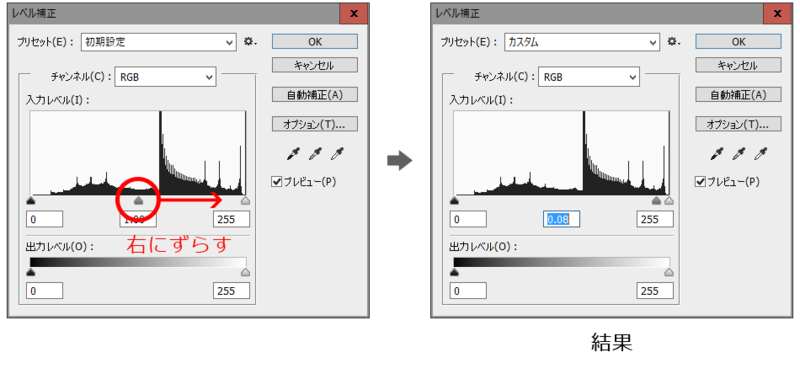Screen dimensions: 800x379
Task: Click キャンセル in the right dialog
Action: 738,65
